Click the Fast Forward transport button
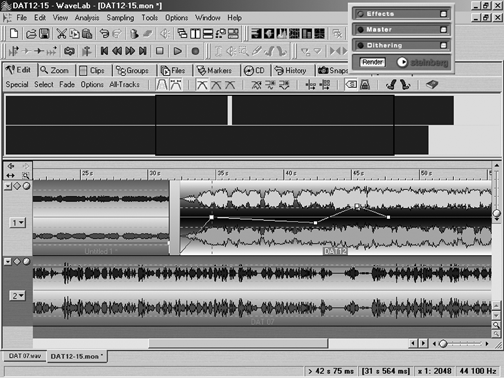 tap(130, 51)
